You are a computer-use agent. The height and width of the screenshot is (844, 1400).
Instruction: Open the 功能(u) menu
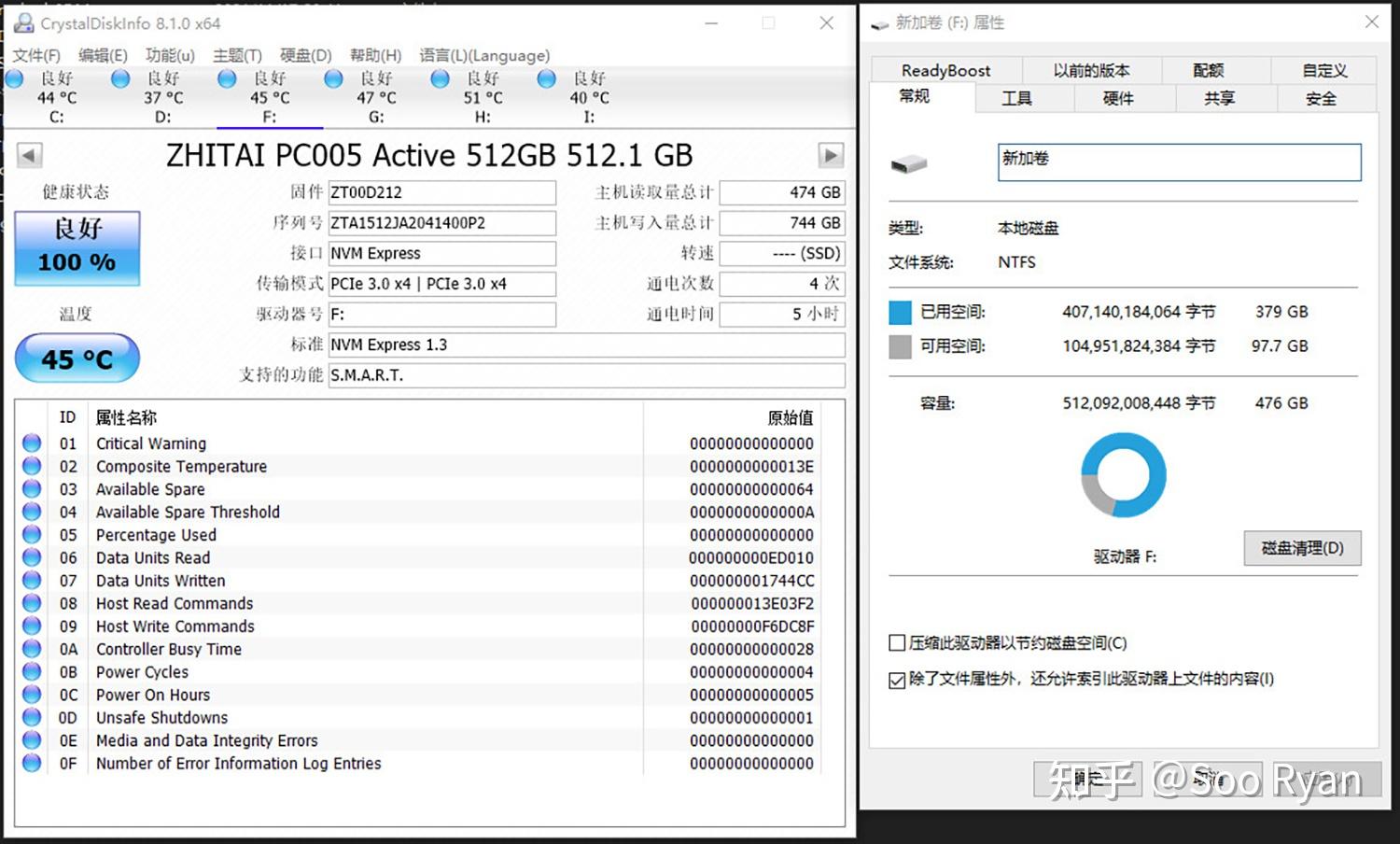pyautogui.click(x=169, y=55)
